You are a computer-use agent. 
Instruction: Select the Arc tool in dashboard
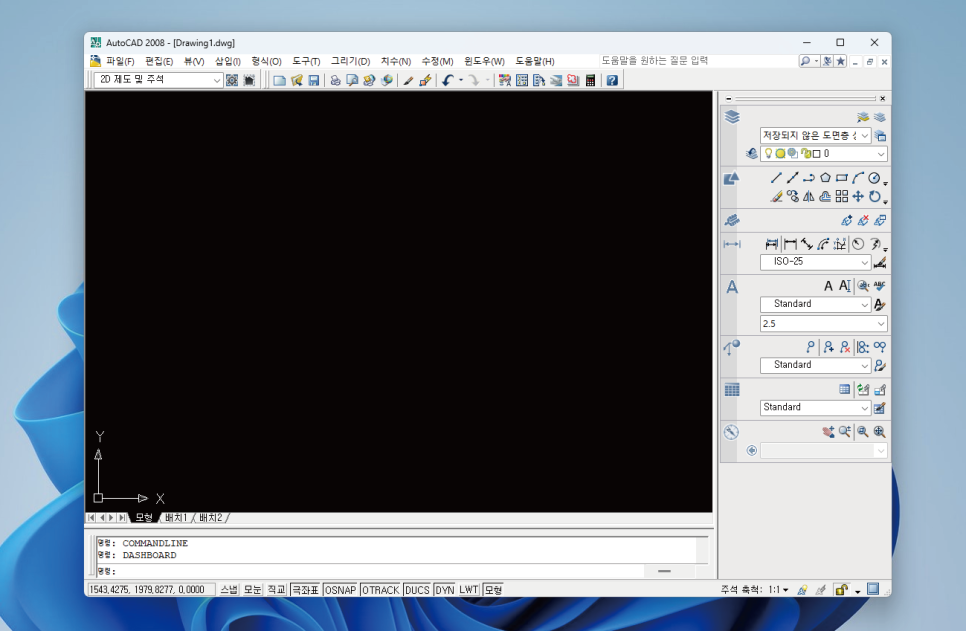[x=858, y=178]
